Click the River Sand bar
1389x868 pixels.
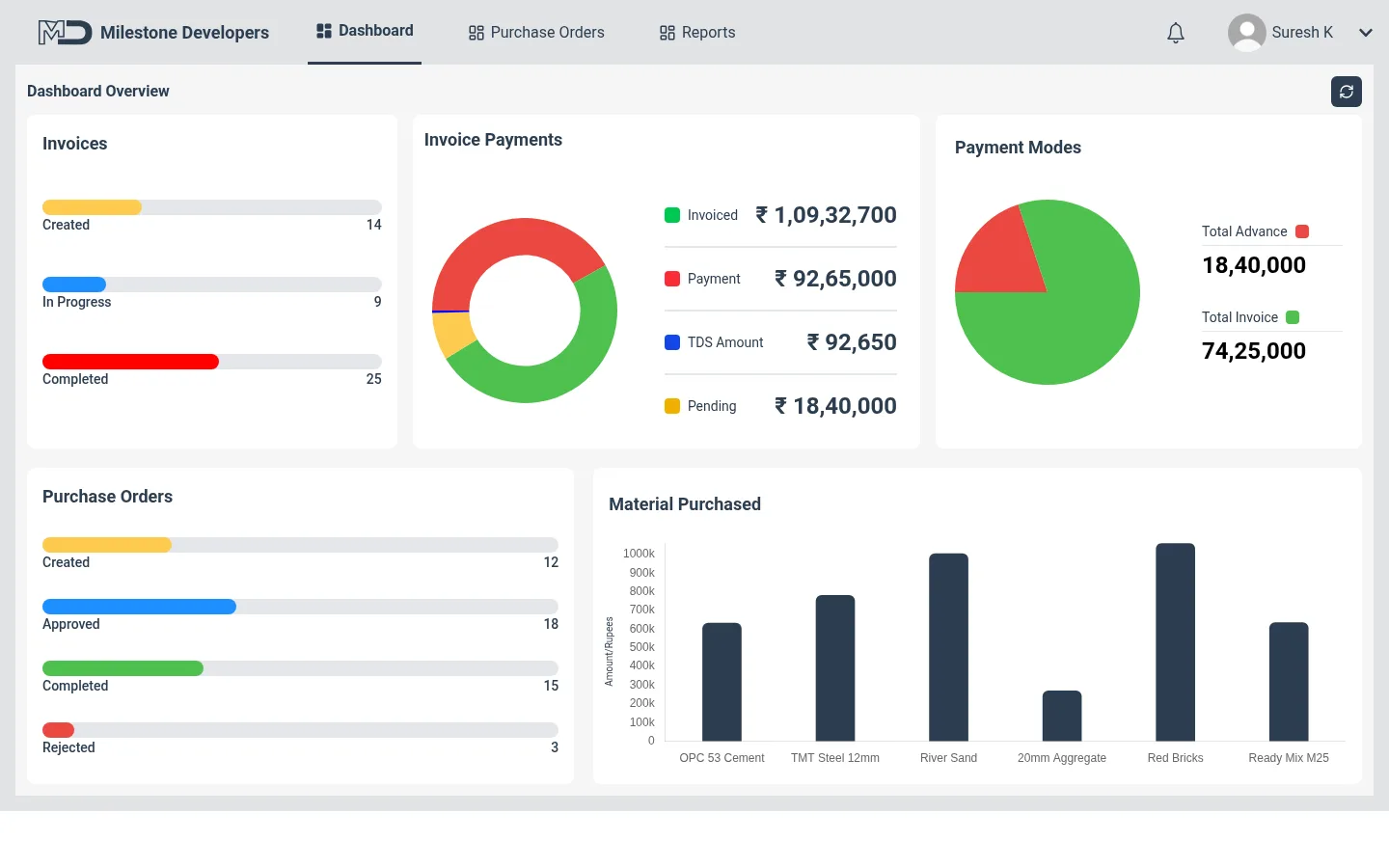pyautogui.click(x=948, y=647)
